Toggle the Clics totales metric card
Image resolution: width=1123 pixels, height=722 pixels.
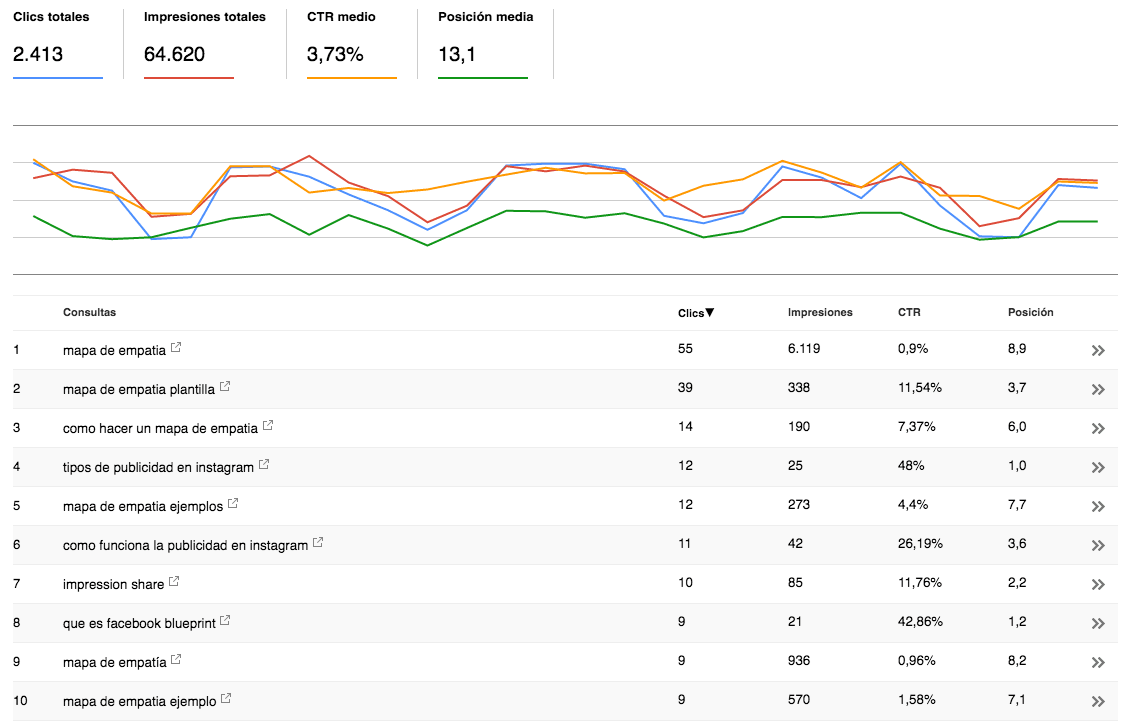[x=58, y=44]
